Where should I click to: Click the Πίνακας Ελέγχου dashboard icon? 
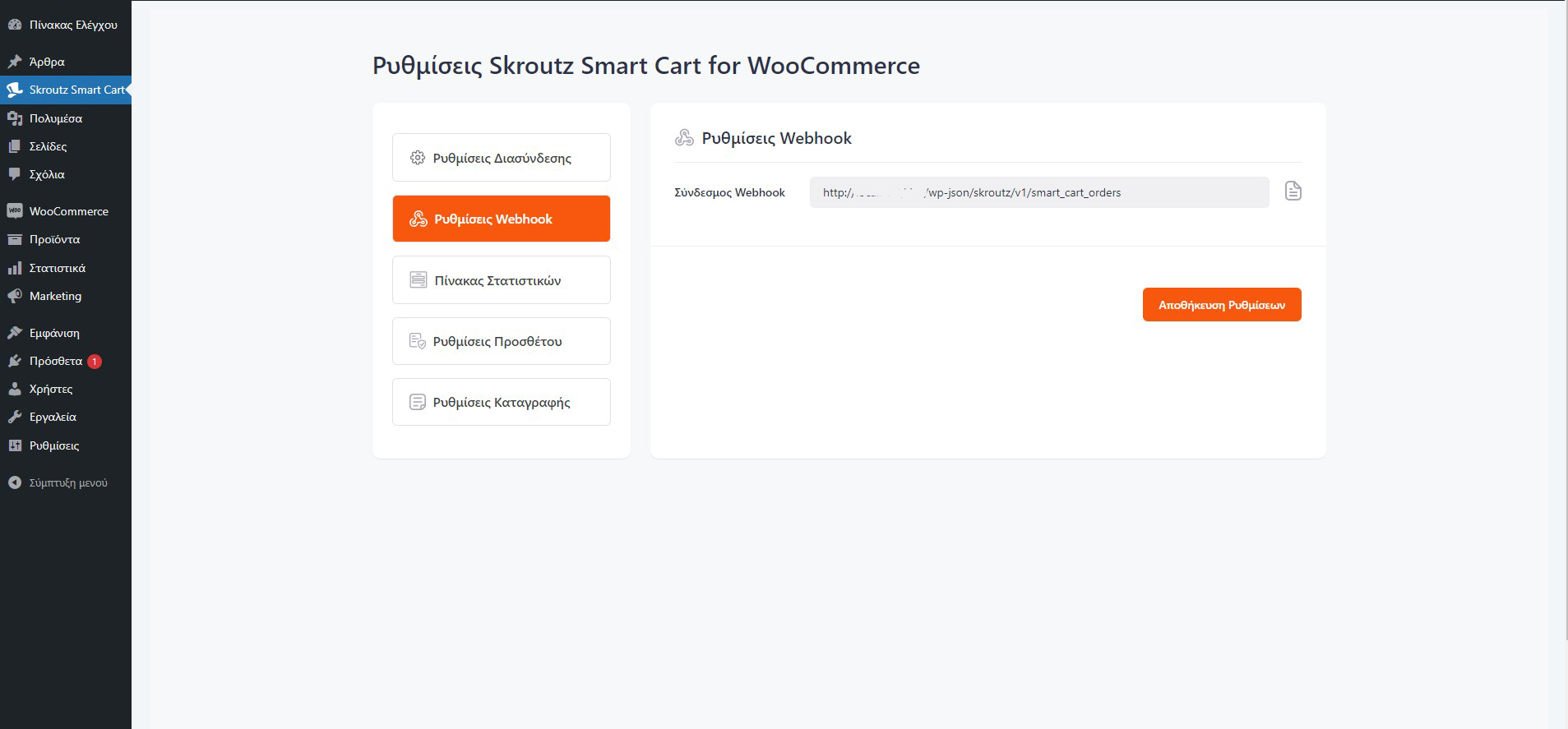(x=14, y=25)
